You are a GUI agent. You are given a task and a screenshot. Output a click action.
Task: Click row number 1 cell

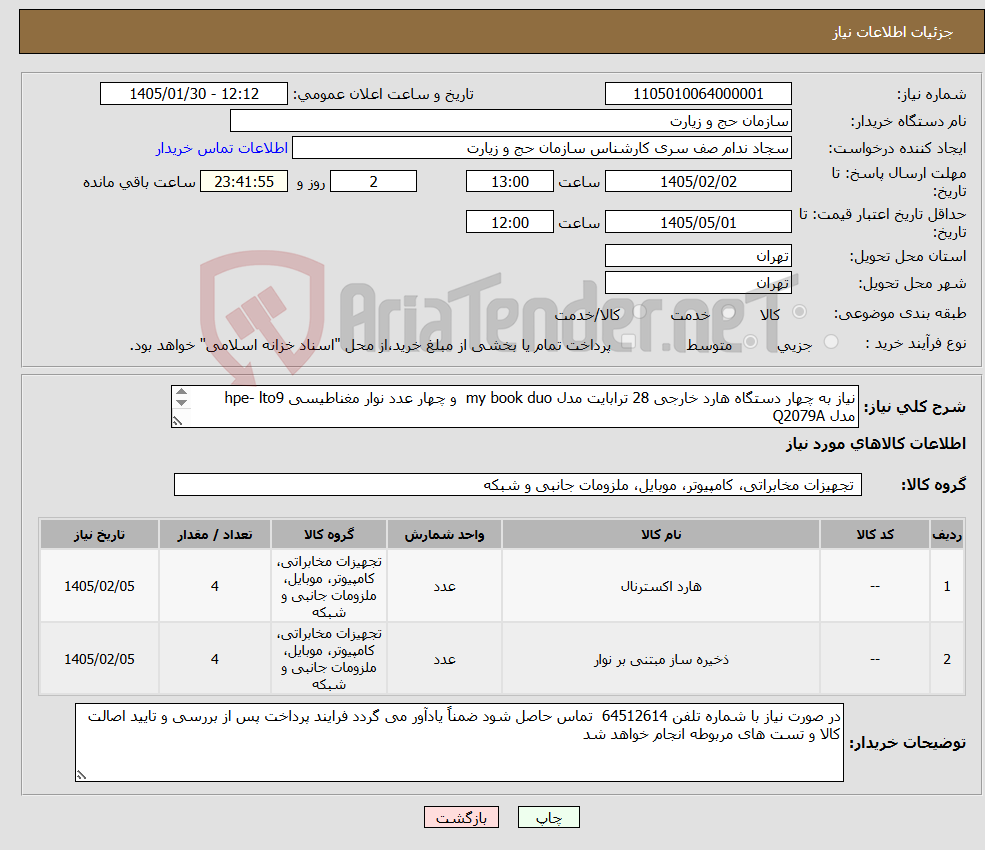pyautogui.click(x=947, y=586)
